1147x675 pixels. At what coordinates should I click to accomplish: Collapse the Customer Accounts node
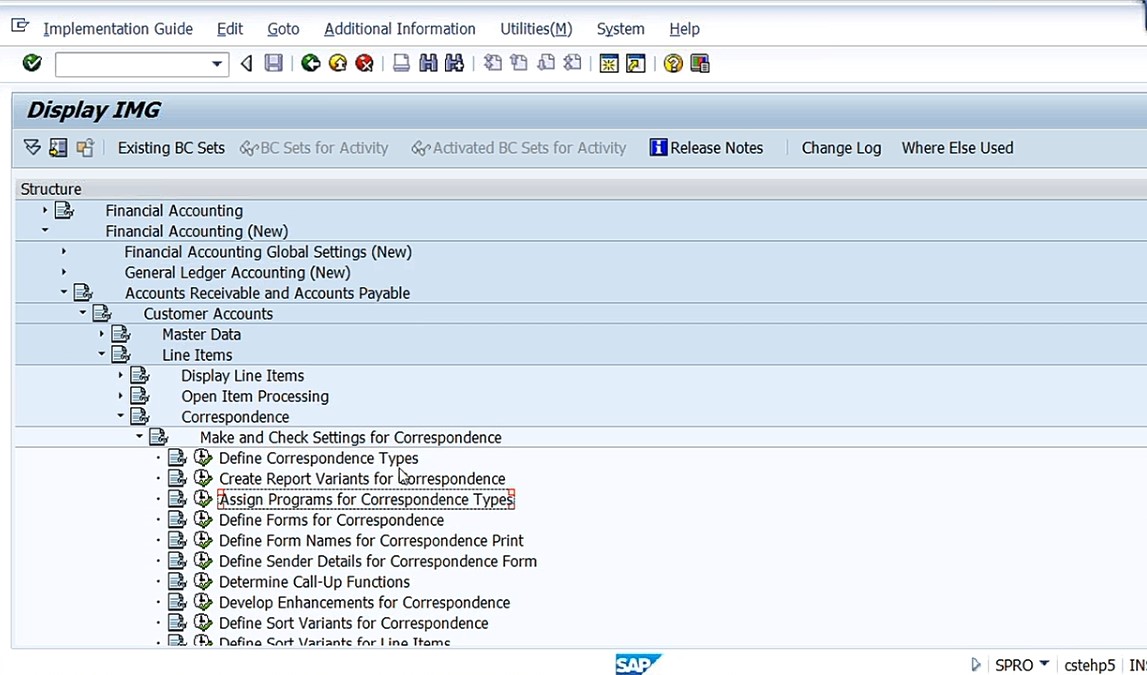pyautogui.click(x=83, y=313)
